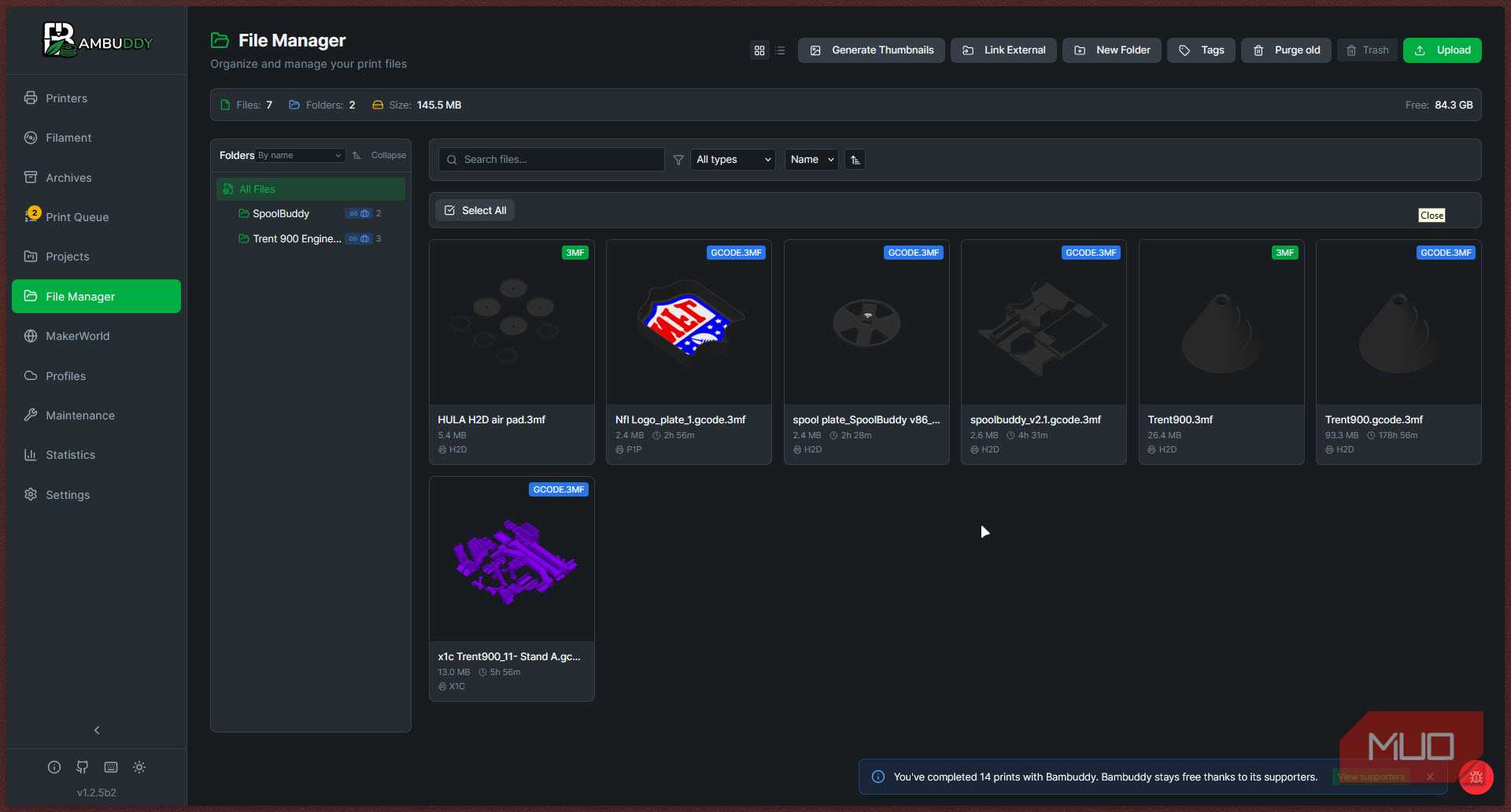Navigate to Projects
1511x812 pixels.
(96, 257)
